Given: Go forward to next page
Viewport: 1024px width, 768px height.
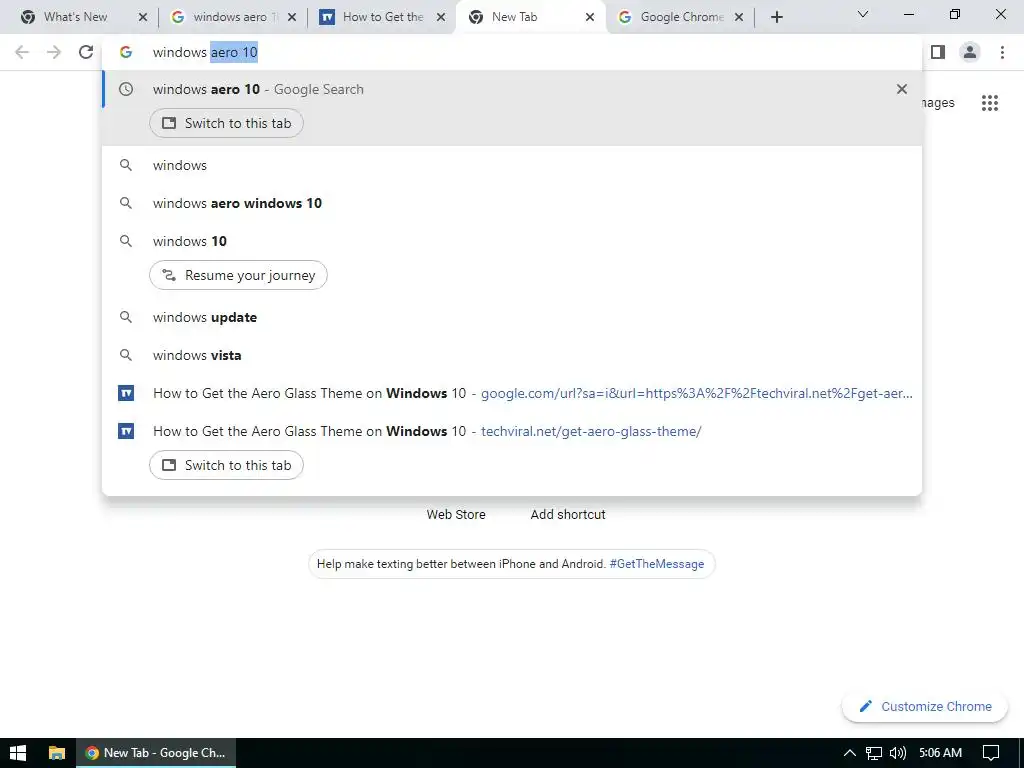Looking at the screenshot, I should coord(54,52).
